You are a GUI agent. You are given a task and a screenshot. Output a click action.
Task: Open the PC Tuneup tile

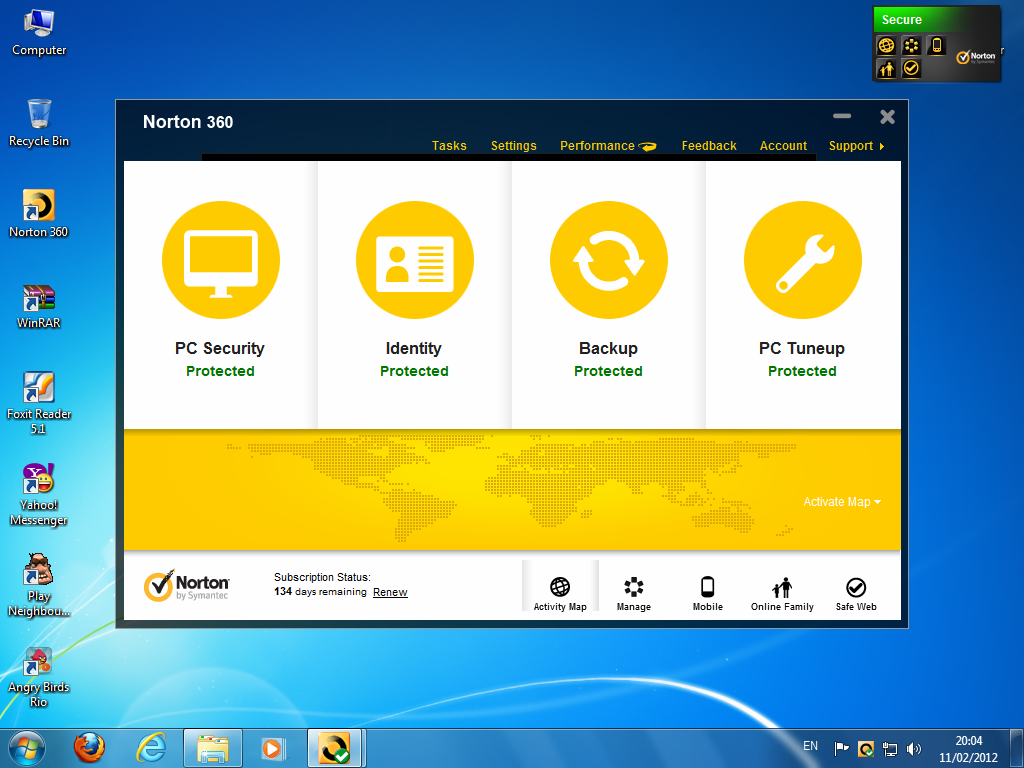(x=803, y=295)
